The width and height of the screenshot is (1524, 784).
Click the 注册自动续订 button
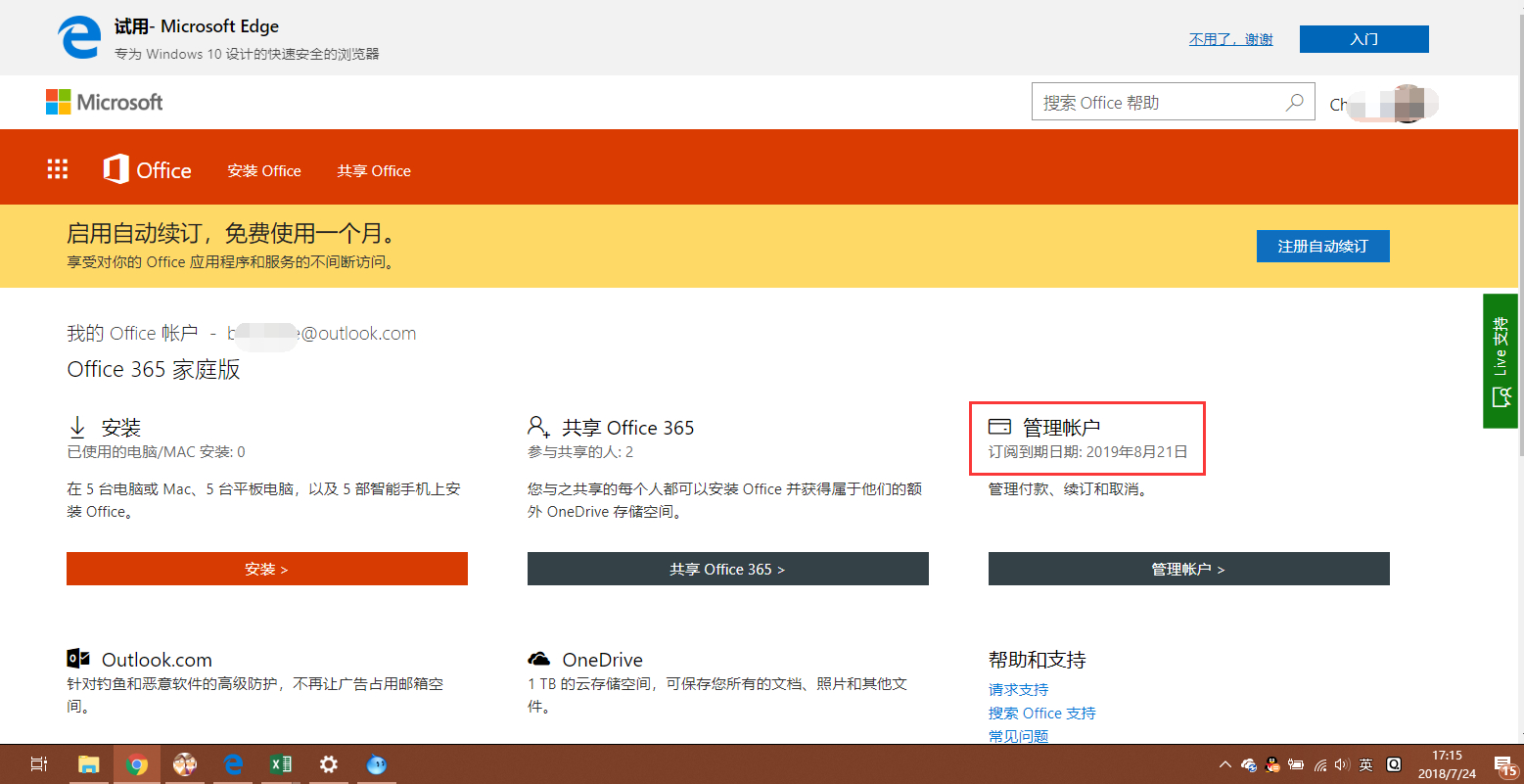point(1323,246)
